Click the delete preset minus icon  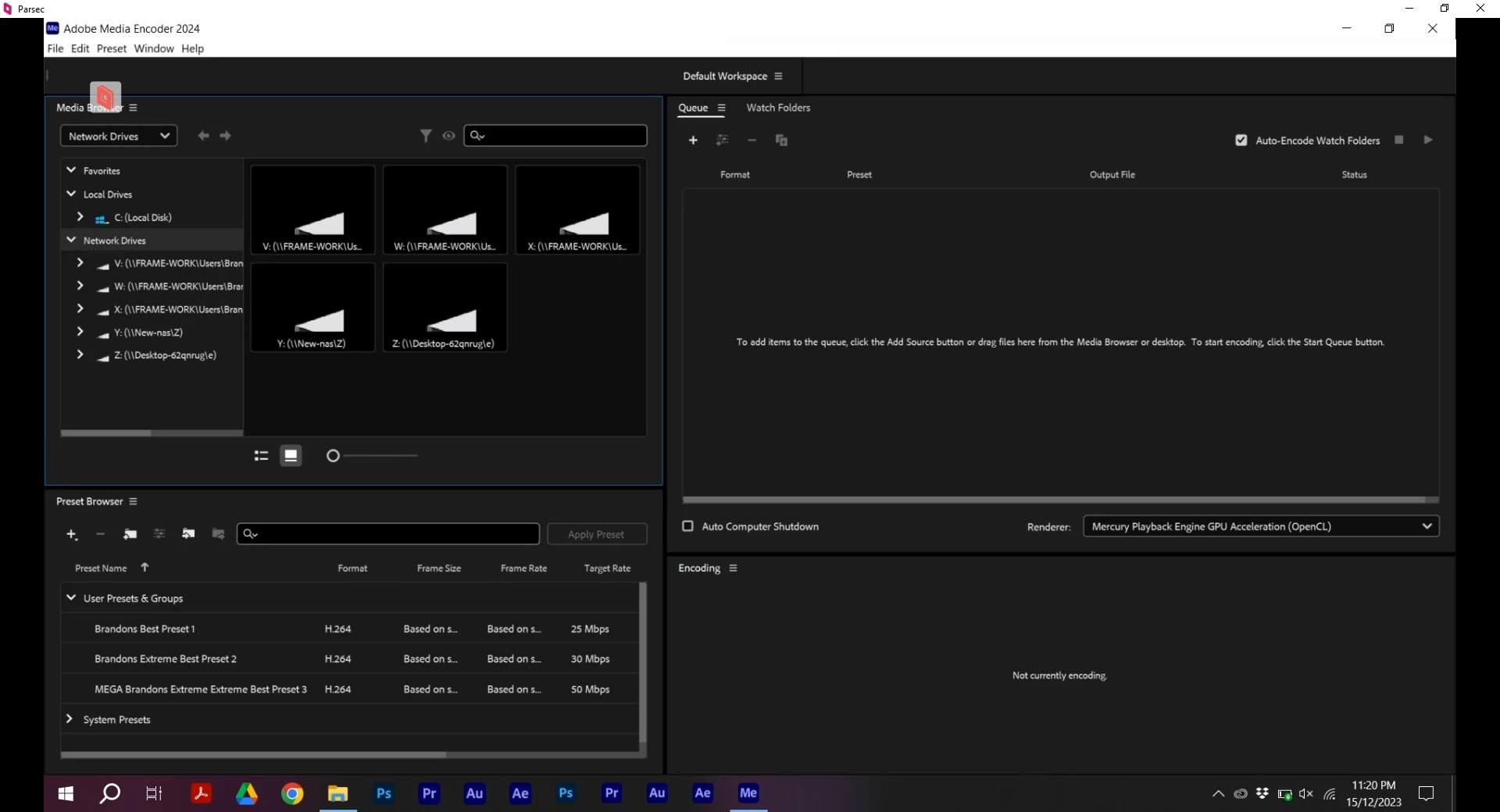tap(100, 535)
